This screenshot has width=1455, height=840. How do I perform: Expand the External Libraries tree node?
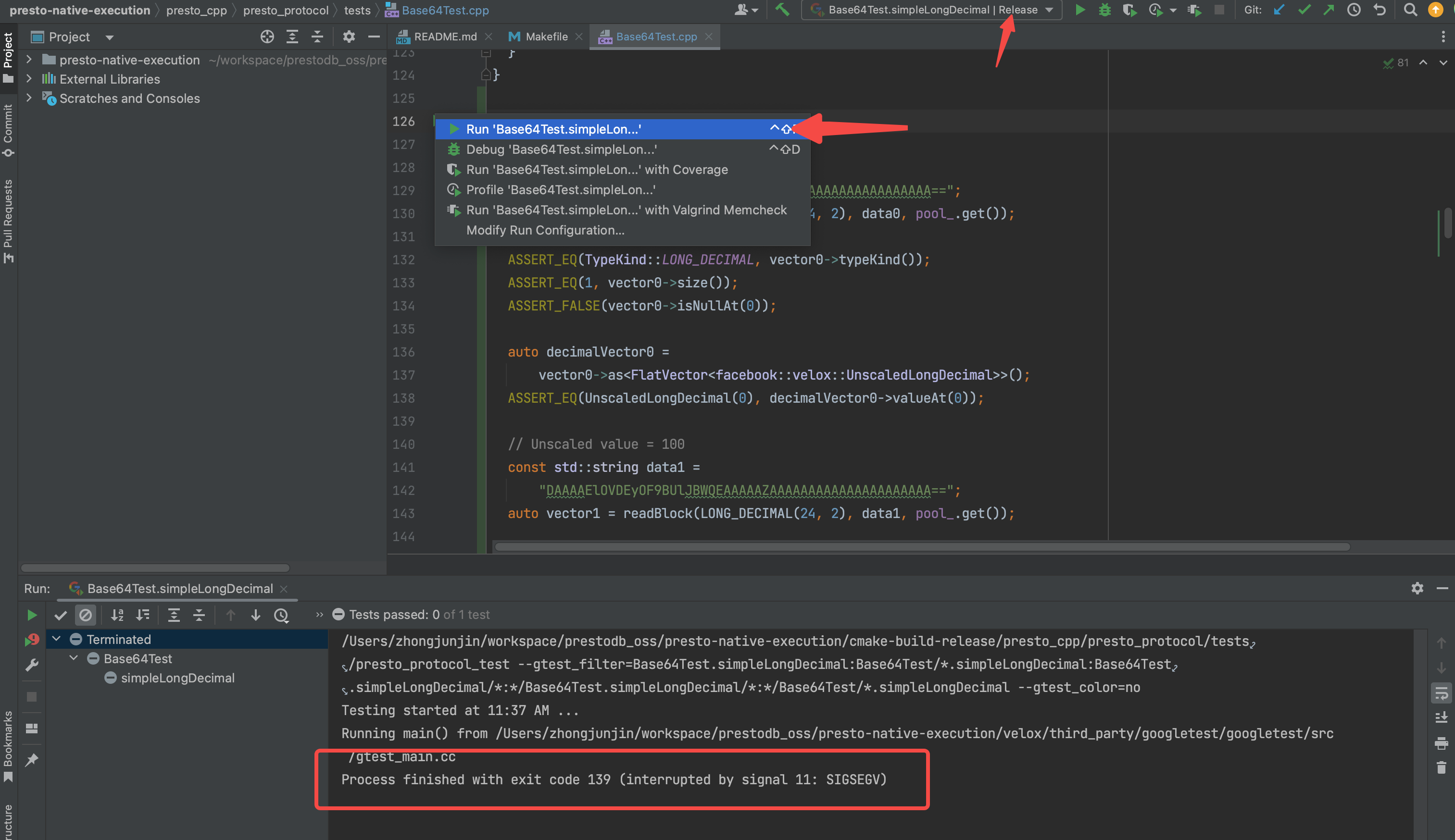(x=29, y=79)
